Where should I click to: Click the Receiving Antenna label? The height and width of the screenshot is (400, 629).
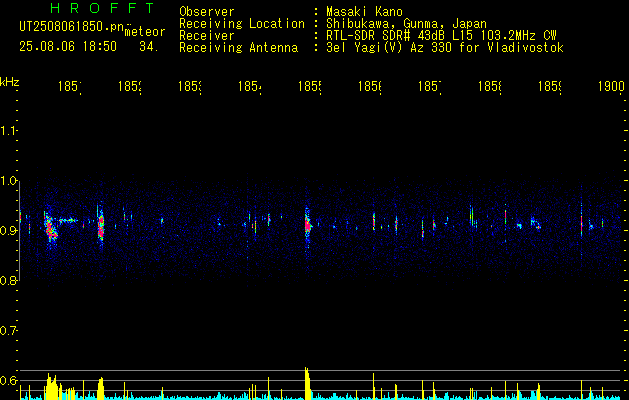239,48
